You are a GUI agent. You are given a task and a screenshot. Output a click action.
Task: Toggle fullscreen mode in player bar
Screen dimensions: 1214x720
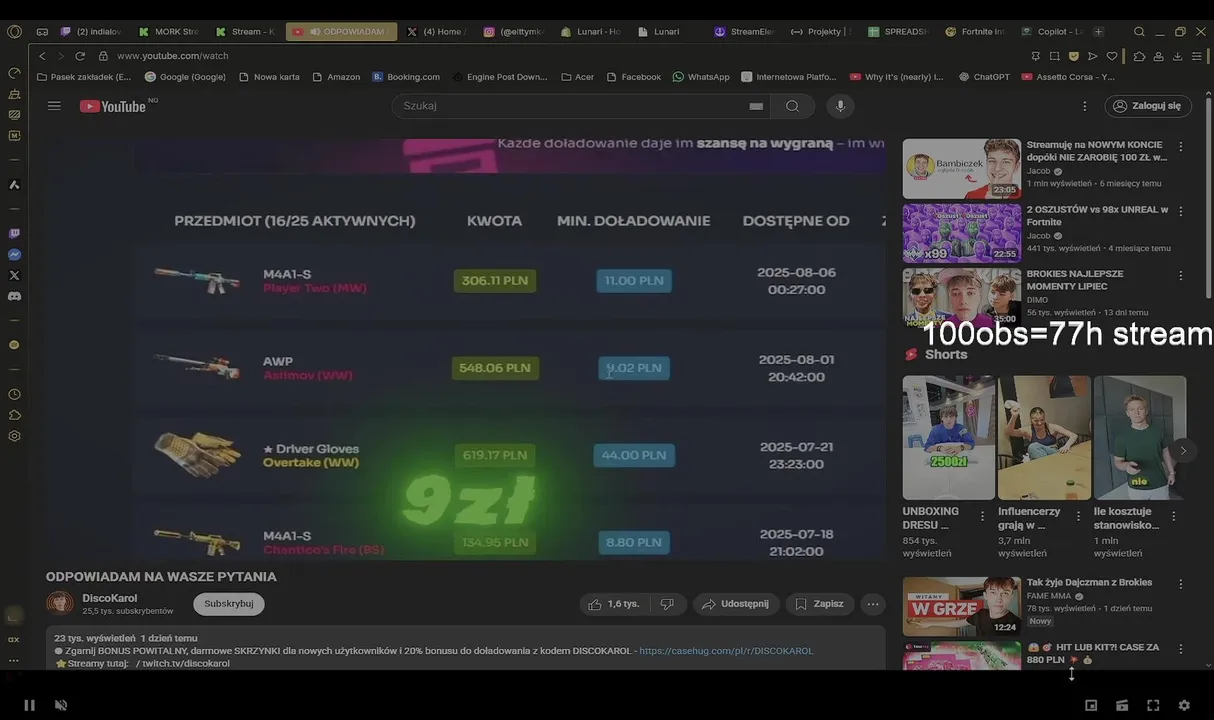(1153, 705)
